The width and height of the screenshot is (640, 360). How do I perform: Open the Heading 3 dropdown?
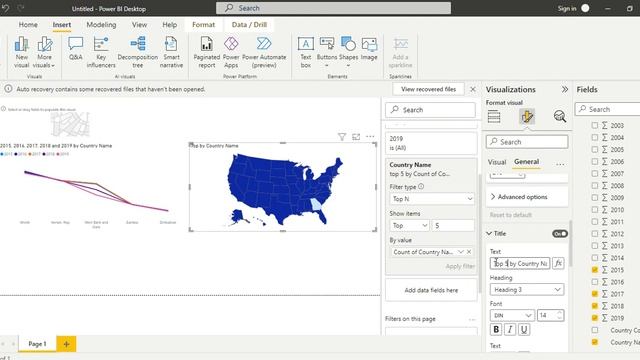tap(527, 289)
